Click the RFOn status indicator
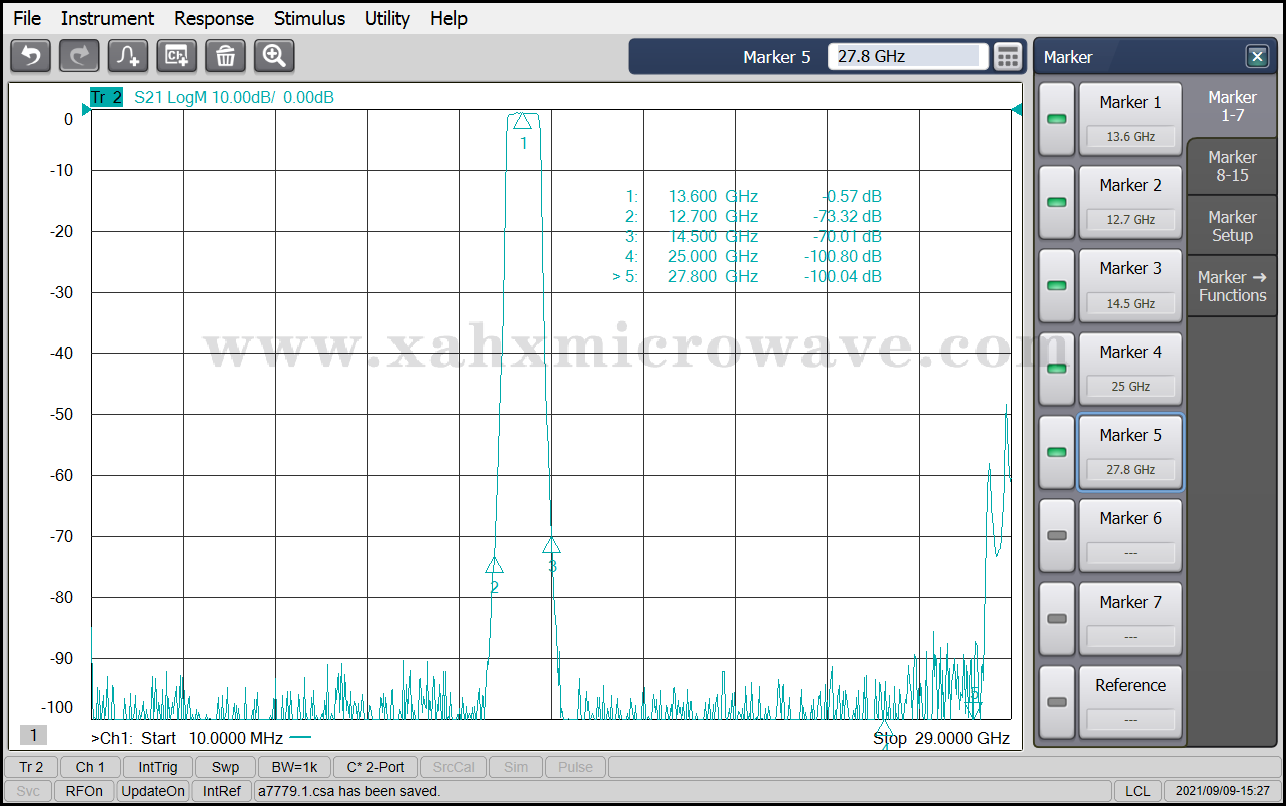This screenshot has height=806, width=1286. pyautogui.click(x=84, y=791)
